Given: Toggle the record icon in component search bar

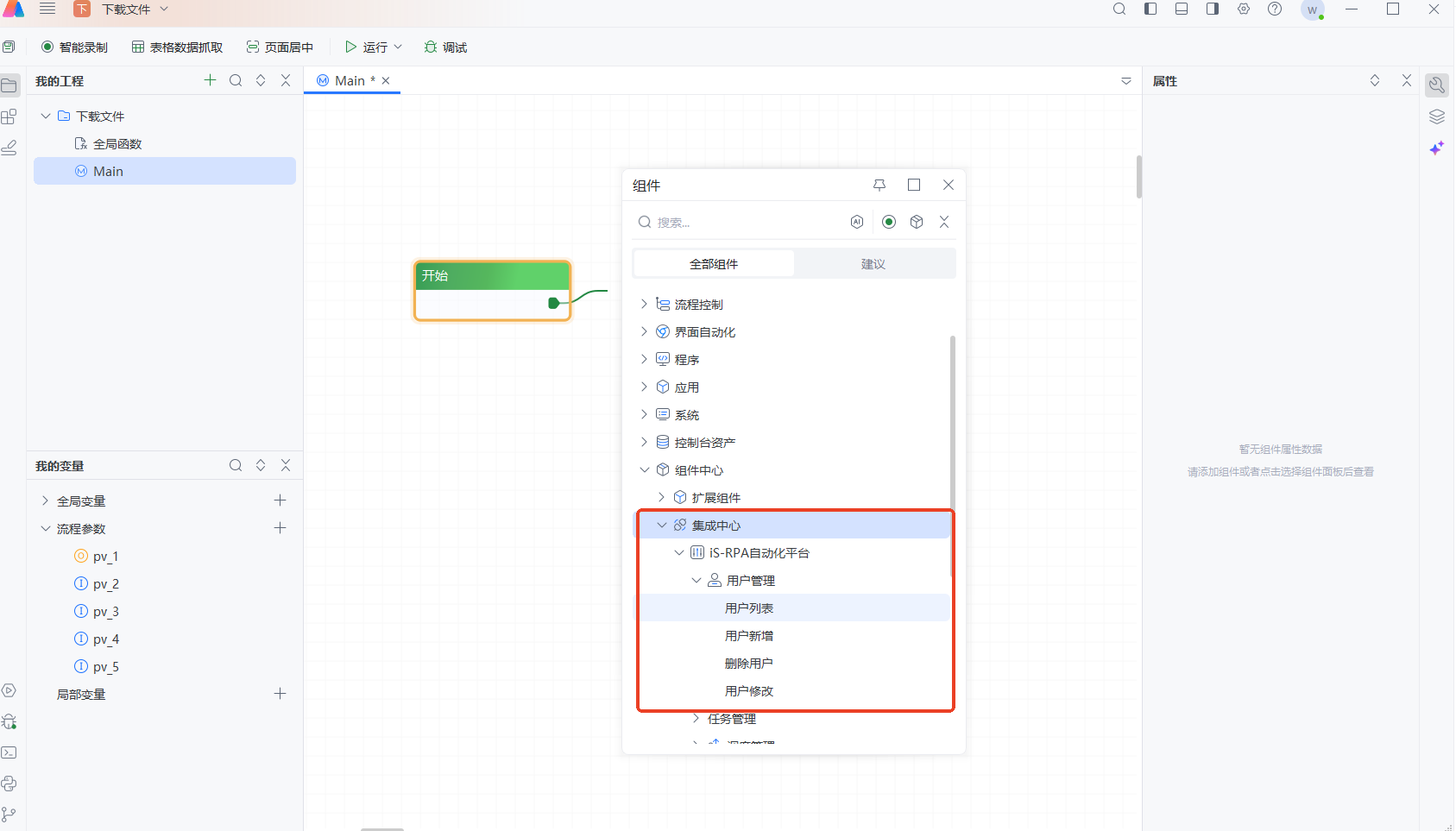Looking at the screenshot, I should [889, 222].
